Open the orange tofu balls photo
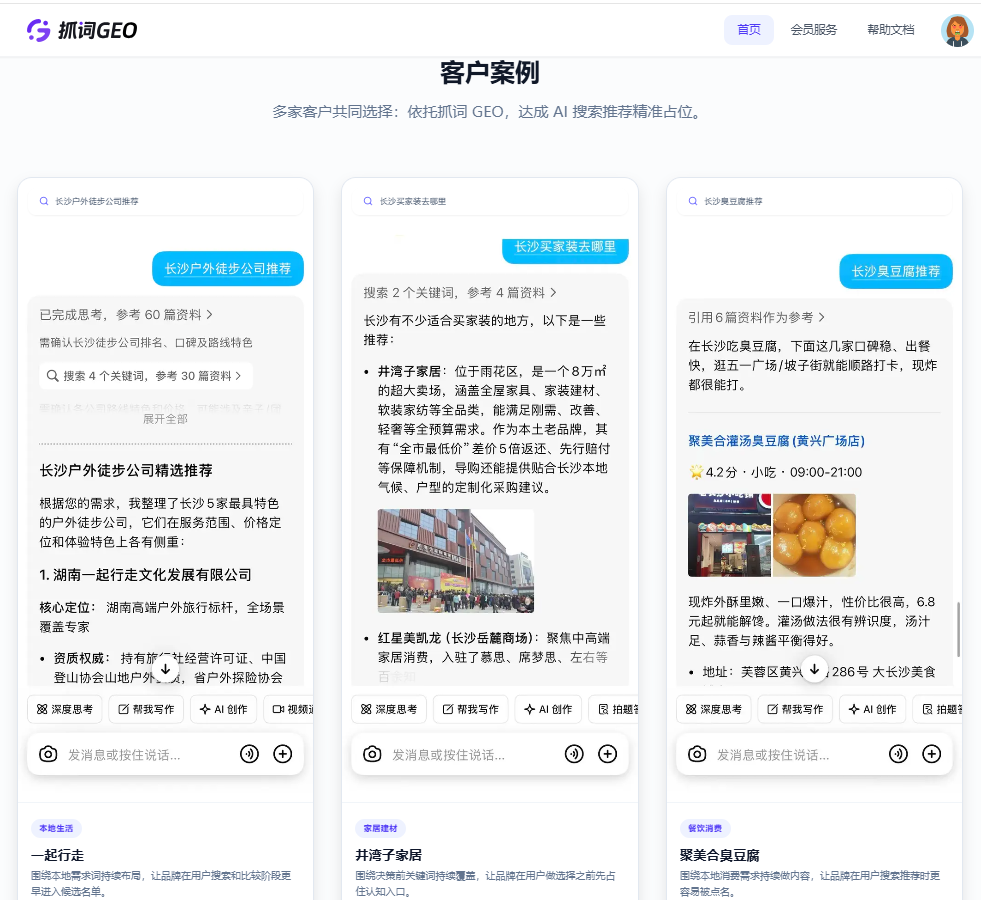 [x=815, y=535]
